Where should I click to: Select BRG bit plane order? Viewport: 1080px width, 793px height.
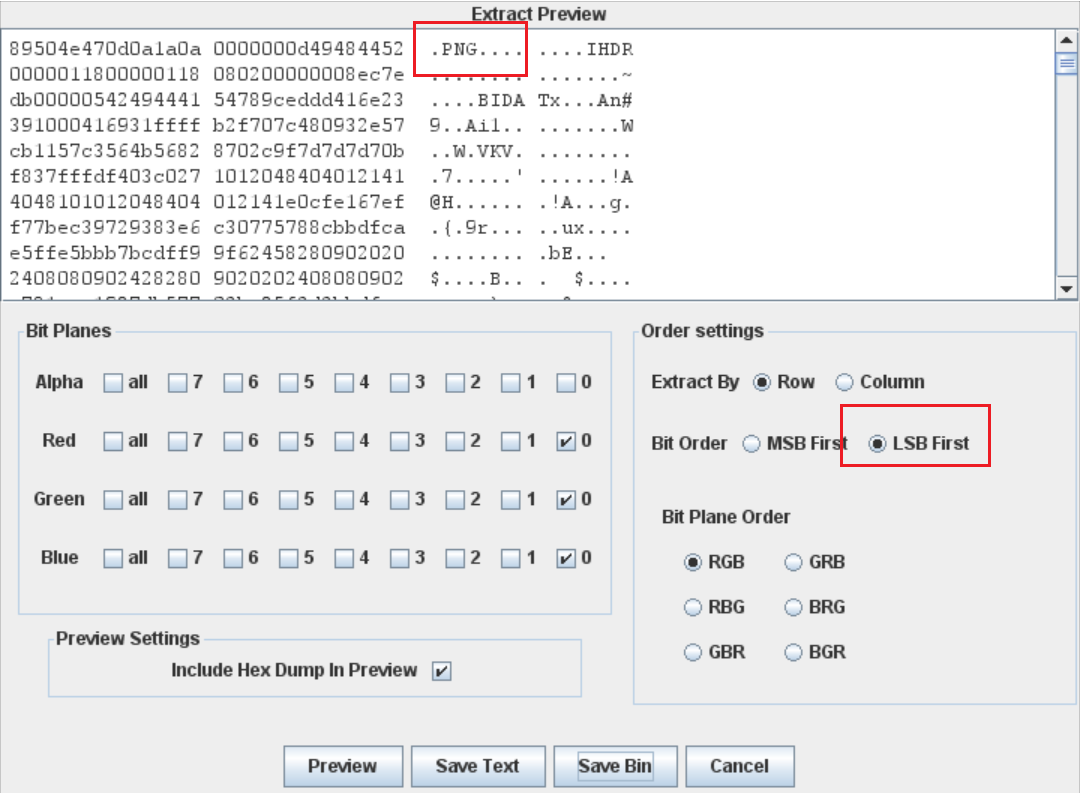click(793, 608)
